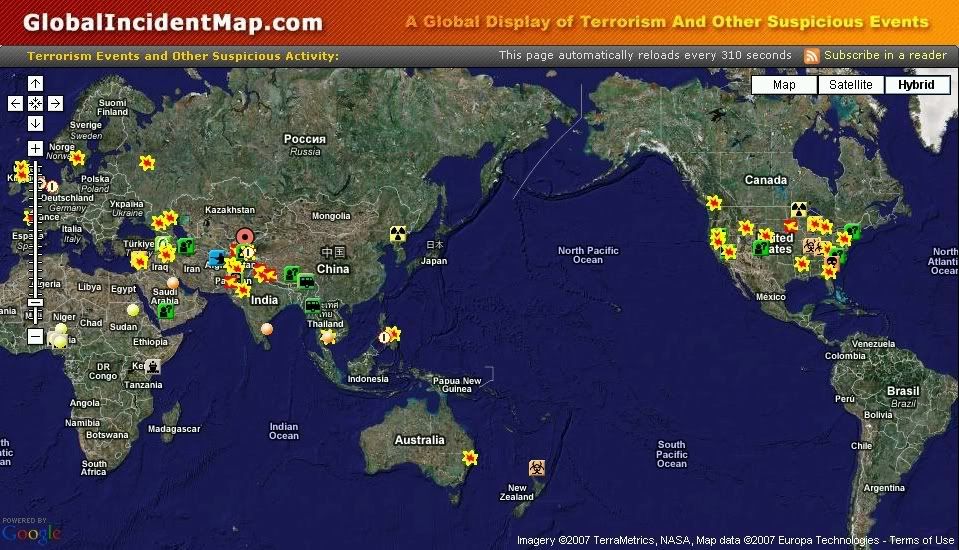Click the GlobalIncidentMap.com site logo
Viewport: 959px width, 550px height.
pos(173,22)
